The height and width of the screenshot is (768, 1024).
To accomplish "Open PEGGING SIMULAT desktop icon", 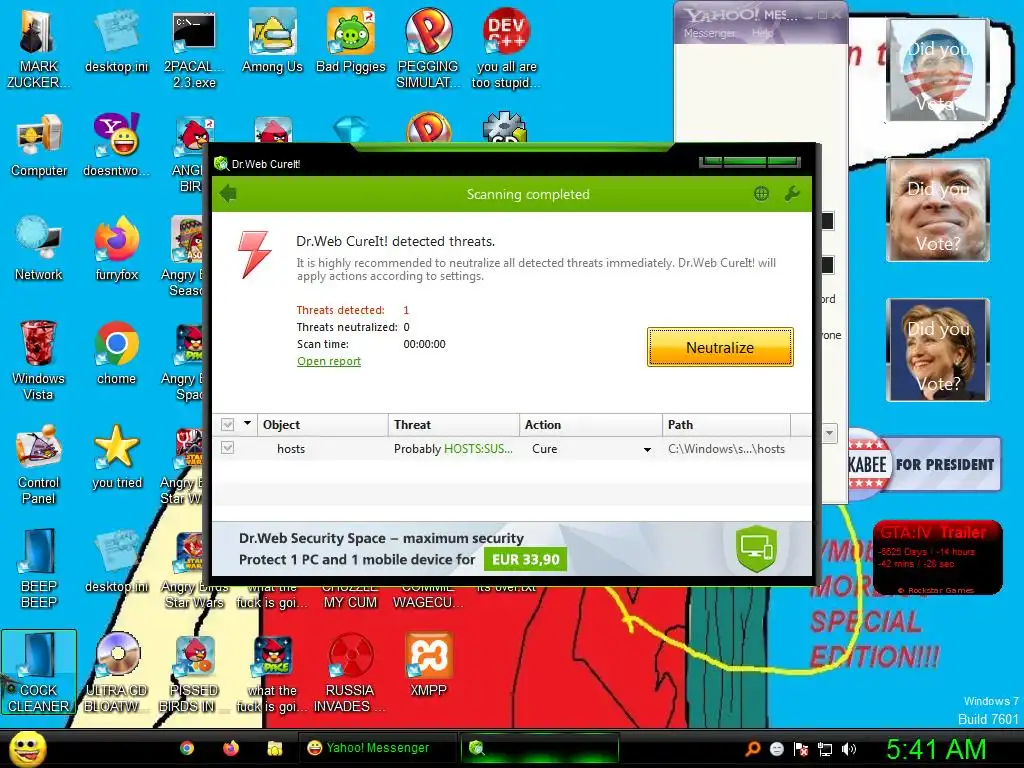I will (x=428, y=49).
